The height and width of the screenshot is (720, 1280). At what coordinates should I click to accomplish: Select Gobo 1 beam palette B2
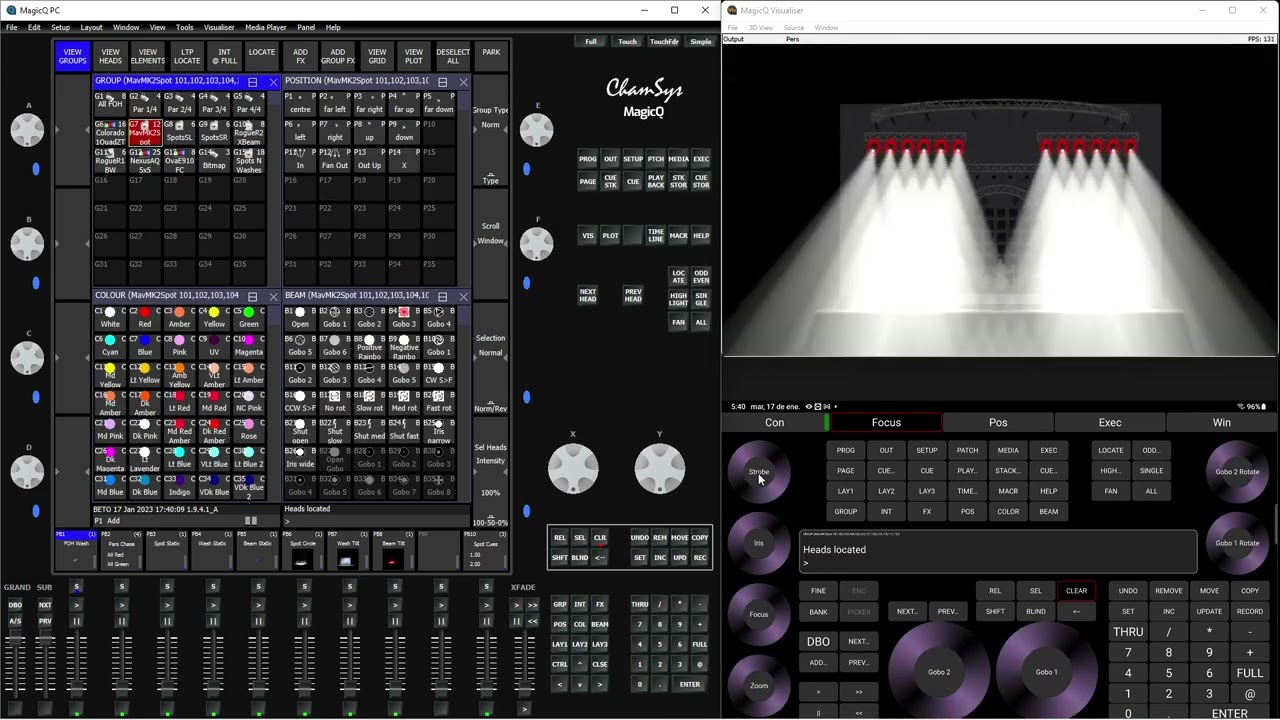[335, 318]
